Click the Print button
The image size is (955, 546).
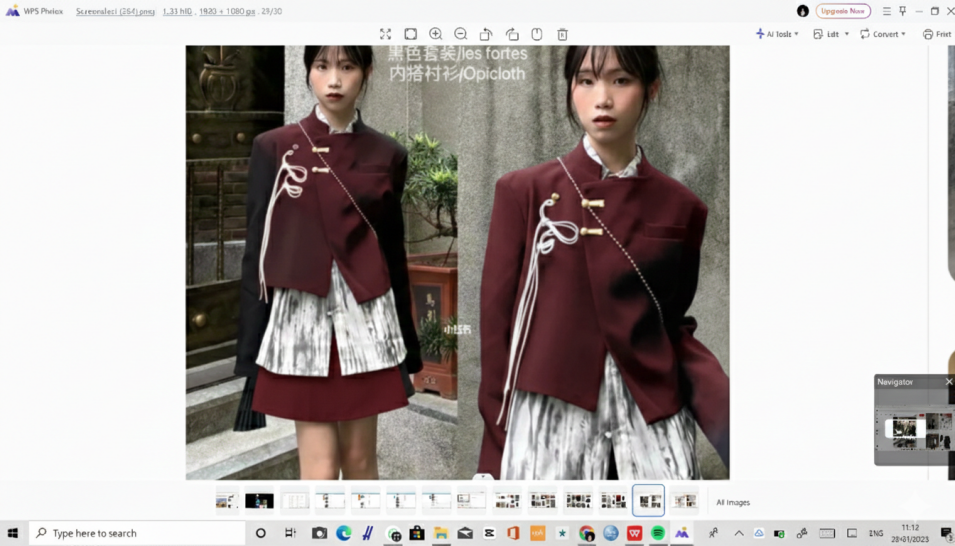pyautogui.click(x=937, y=34)
